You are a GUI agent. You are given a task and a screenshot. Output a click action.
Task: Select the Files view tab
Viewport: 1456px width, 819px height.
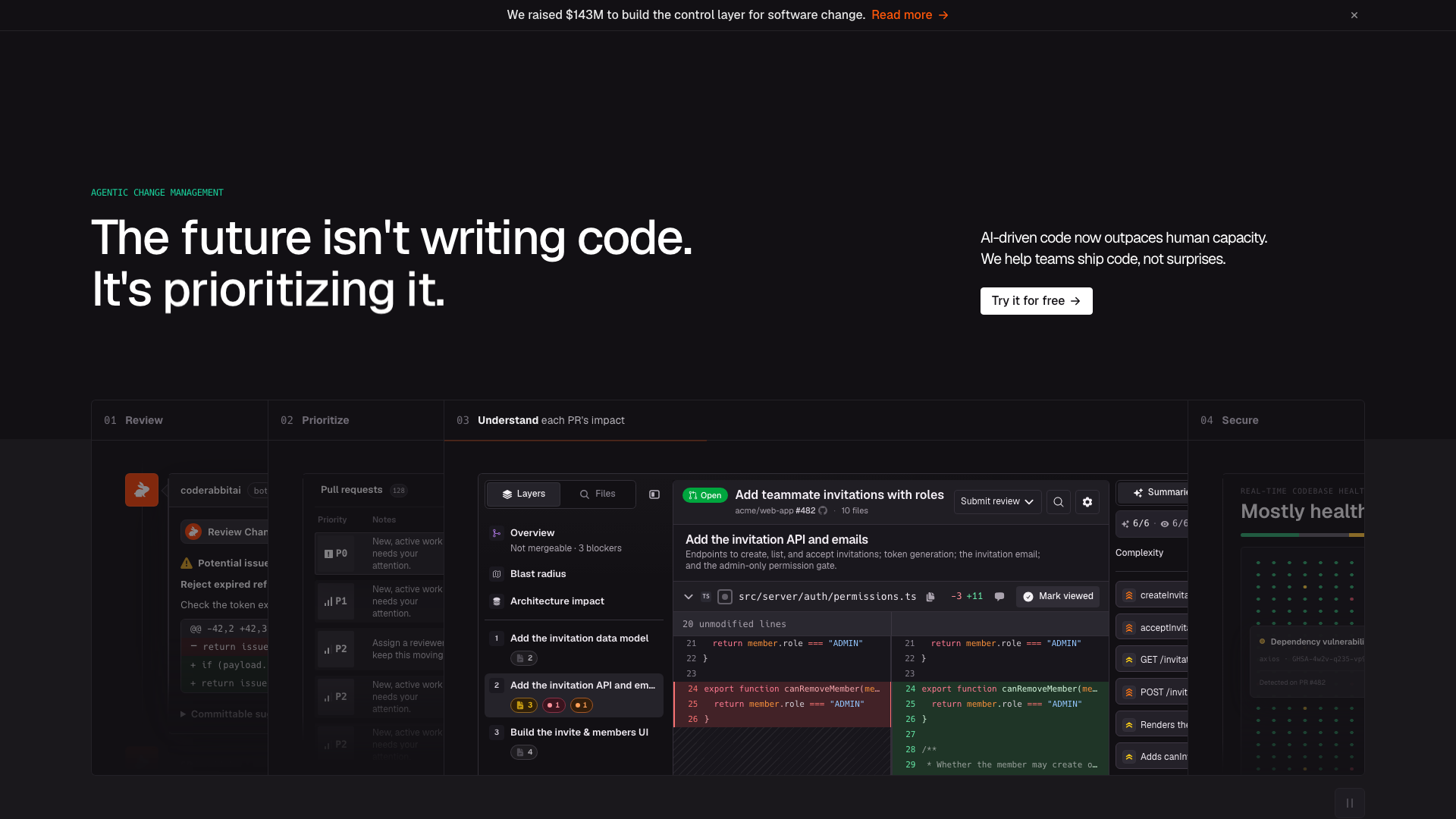[x=597, y=494]
